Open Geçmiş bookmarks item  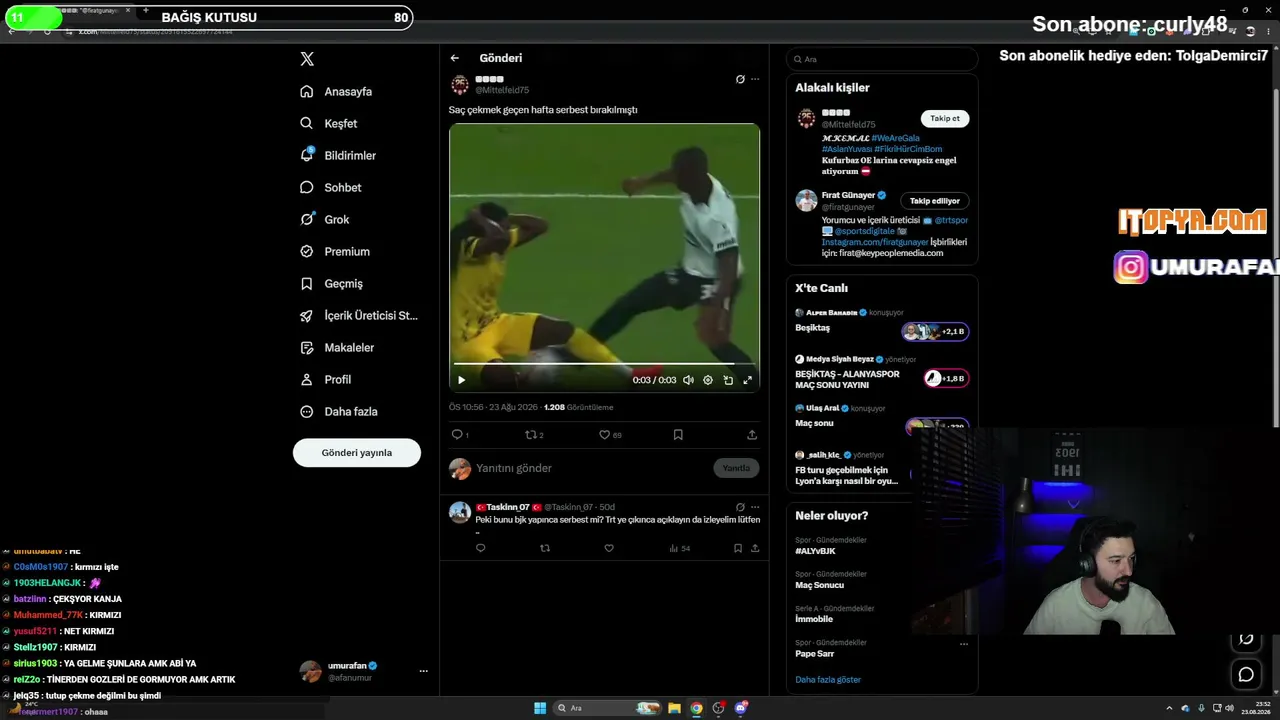tap(332, 283)
